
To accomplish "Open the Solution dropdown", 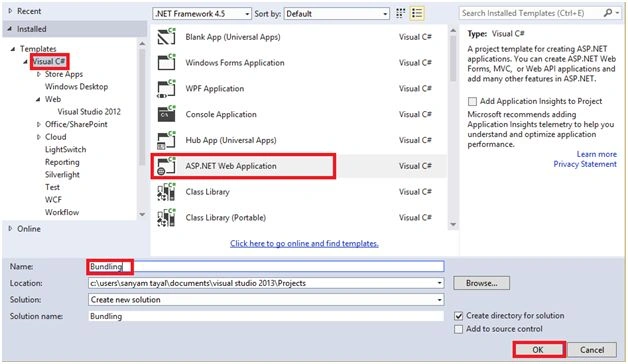I will pos(439,300).
